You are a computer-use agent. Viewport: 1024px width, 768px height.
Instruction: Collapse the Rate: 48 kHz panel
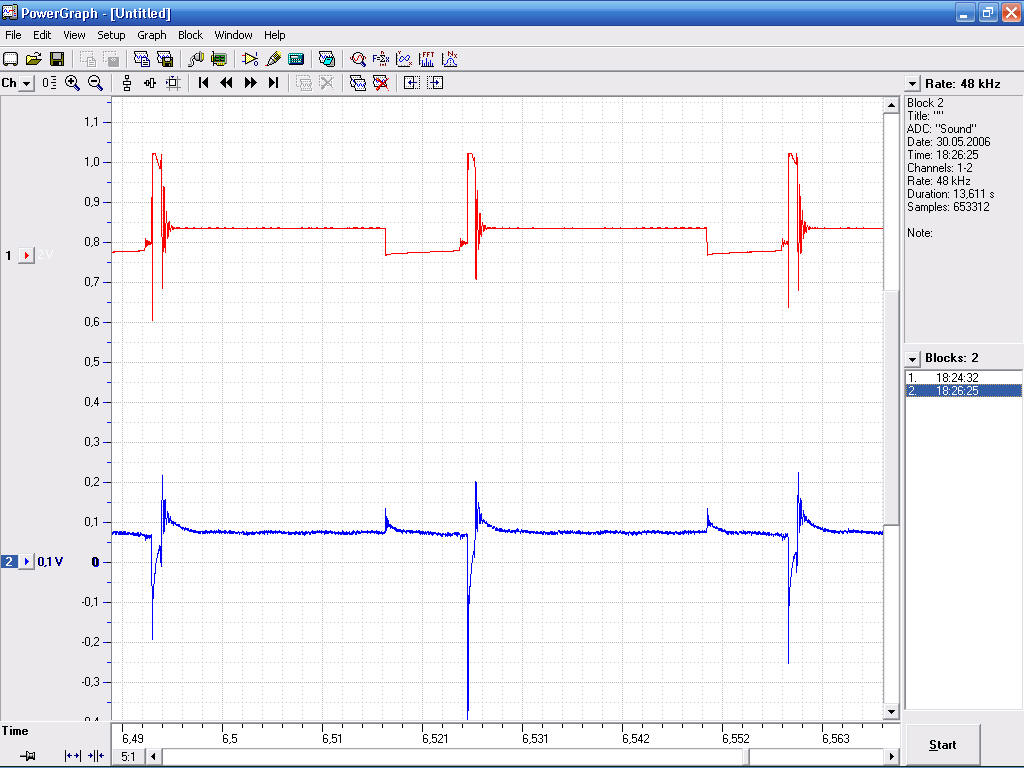(x=912, y=84)
